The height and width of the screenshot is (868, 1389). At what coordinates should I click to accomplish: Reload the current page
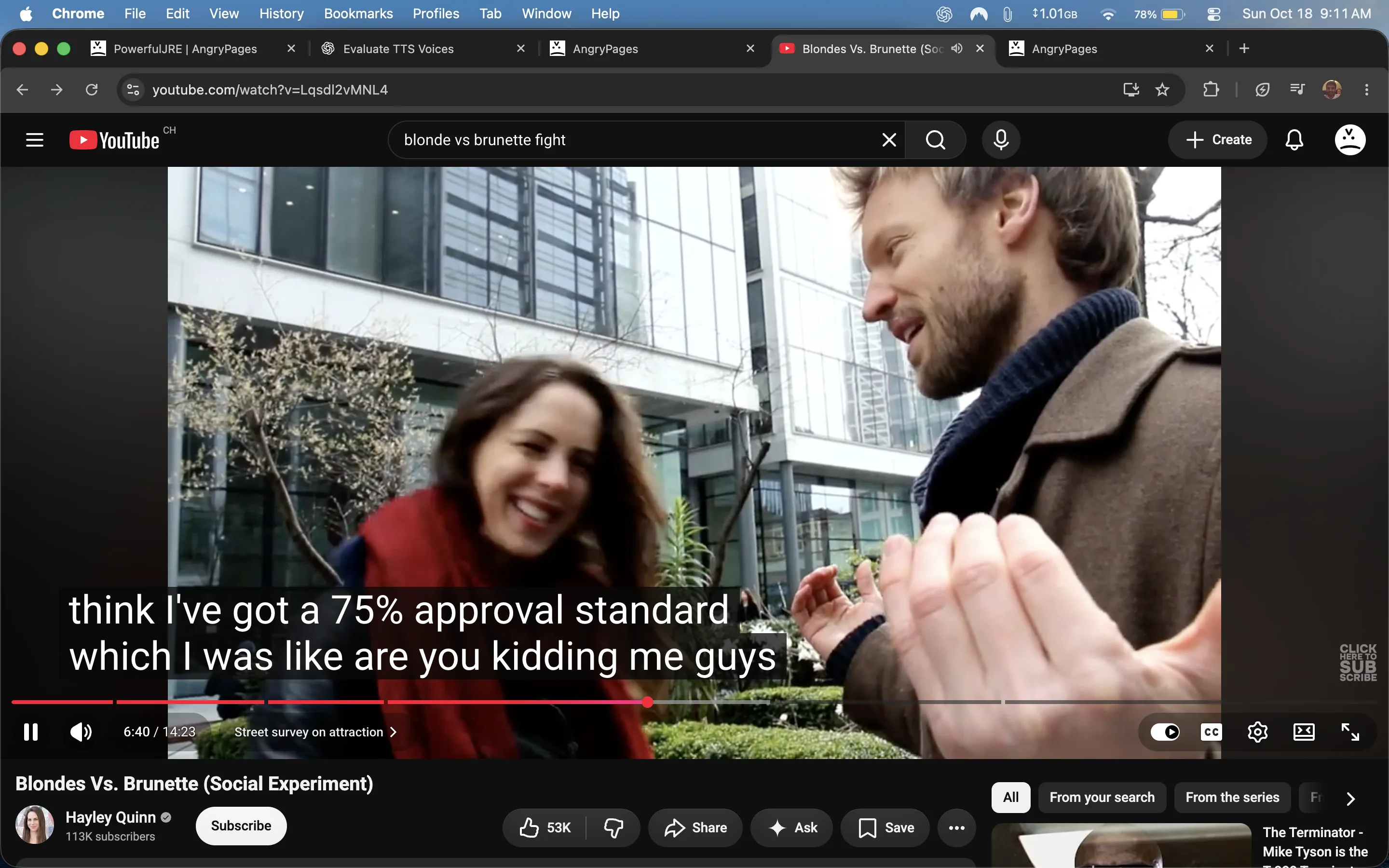(91, 90)
